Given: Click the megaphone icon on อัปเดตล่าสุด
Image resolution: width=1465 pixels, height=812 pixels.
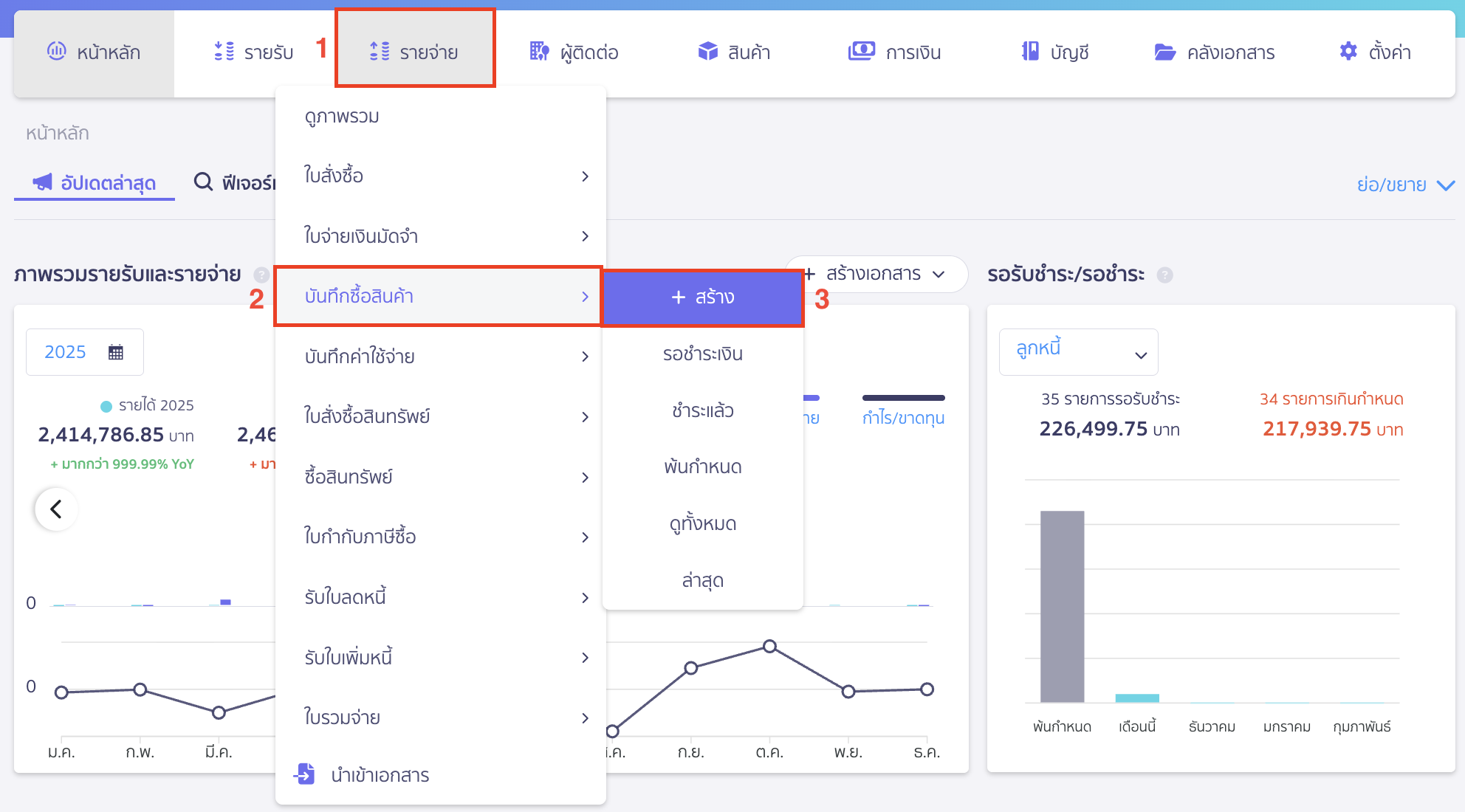Looking at the screenshot, I should pos(42,182).
